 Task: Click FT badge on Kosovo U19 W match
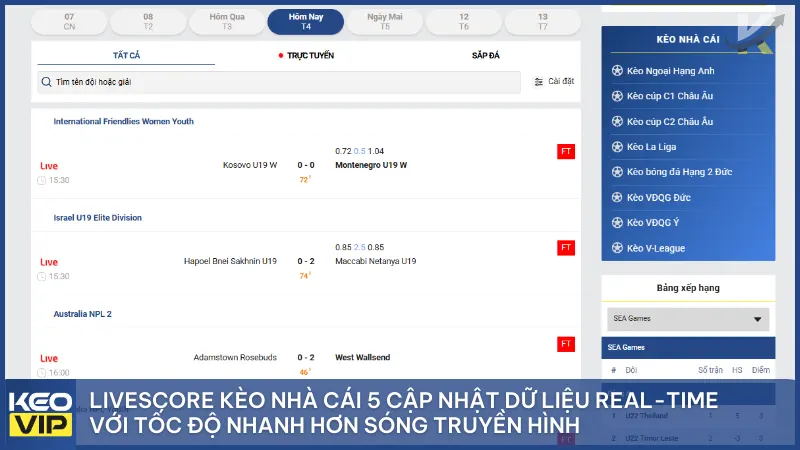click(x=566, y=152)
